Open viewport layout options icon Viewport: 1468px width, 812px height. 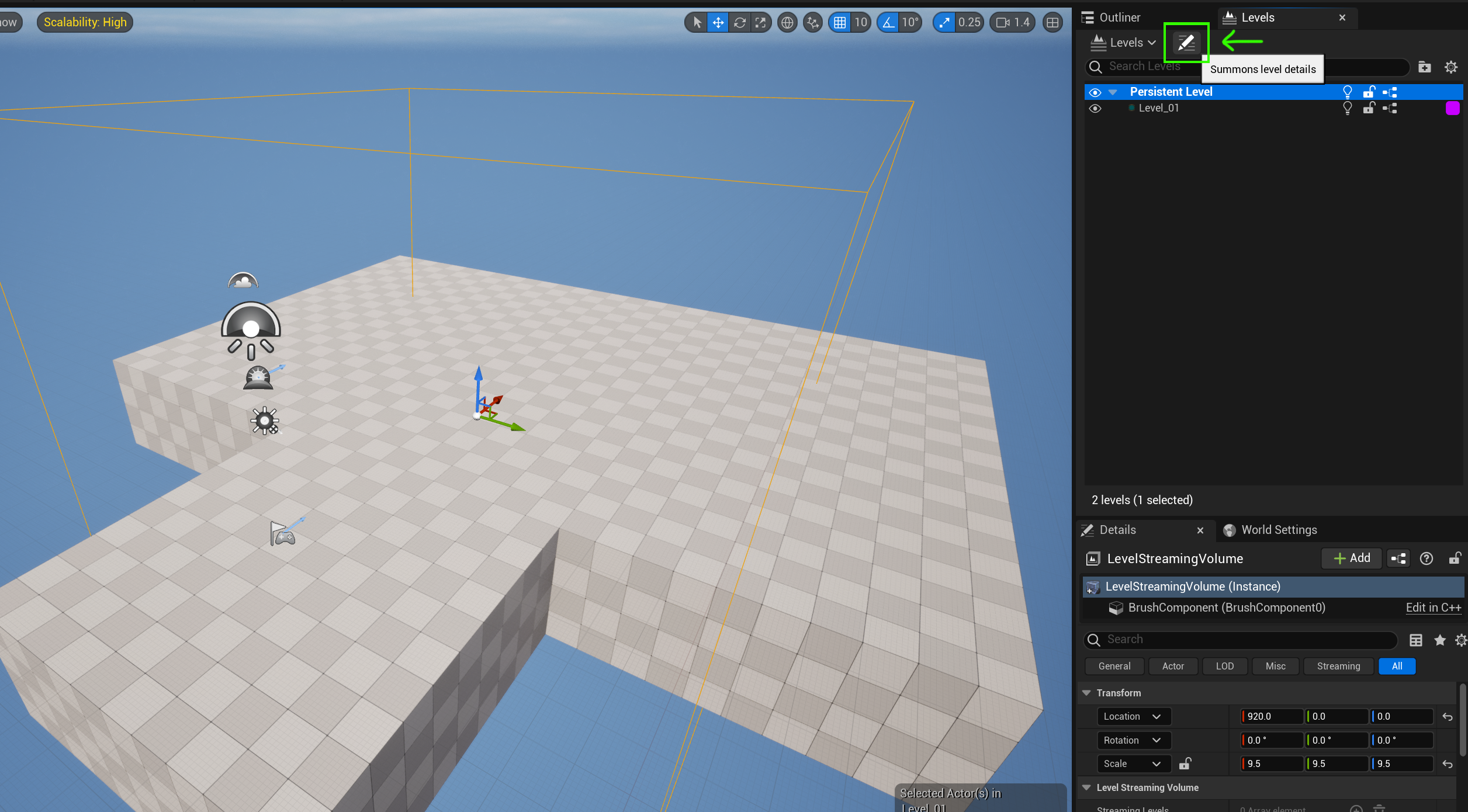tap(1052, 23)
